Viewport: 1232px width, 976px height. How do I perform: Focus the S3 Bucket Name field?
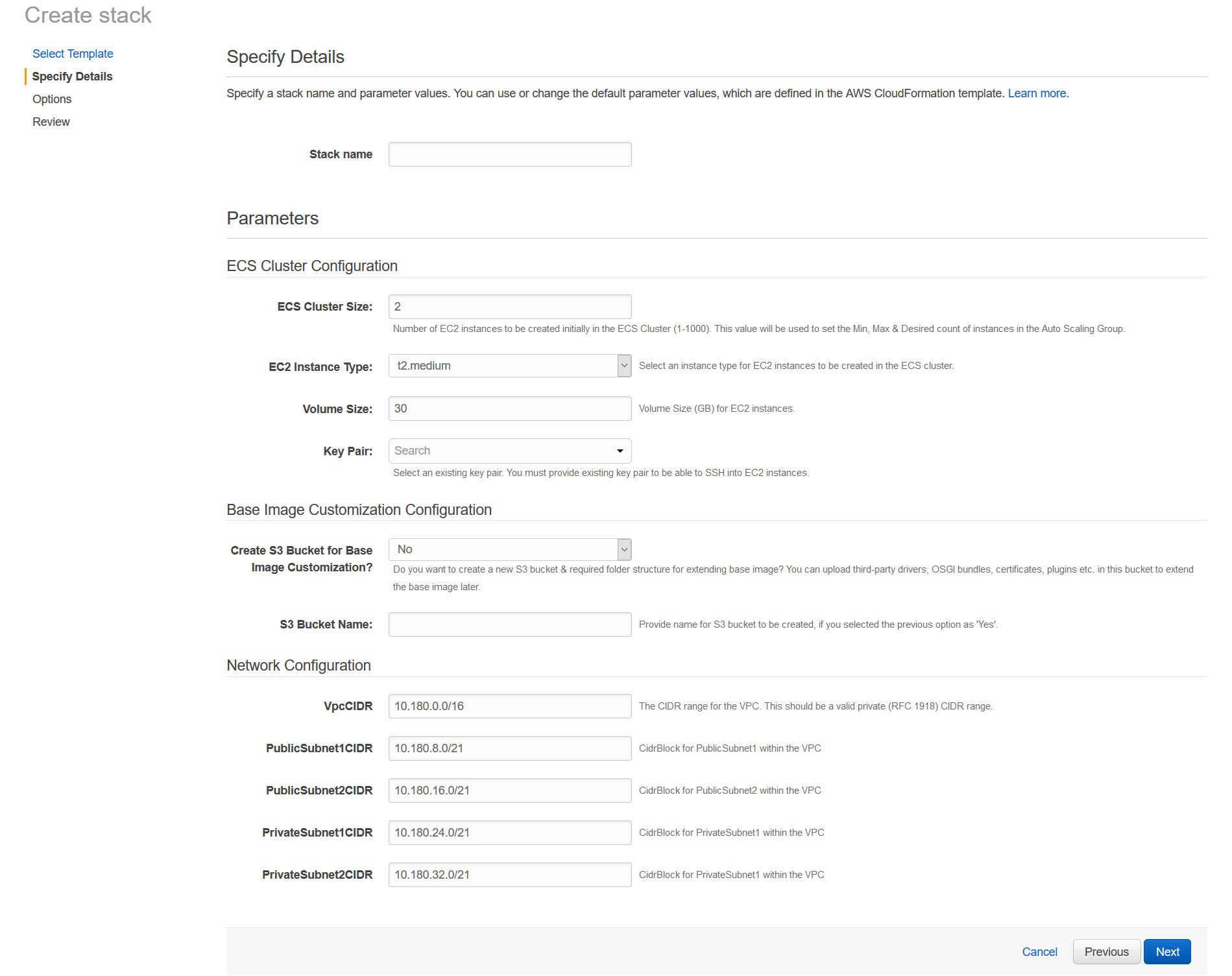point(509,625)
